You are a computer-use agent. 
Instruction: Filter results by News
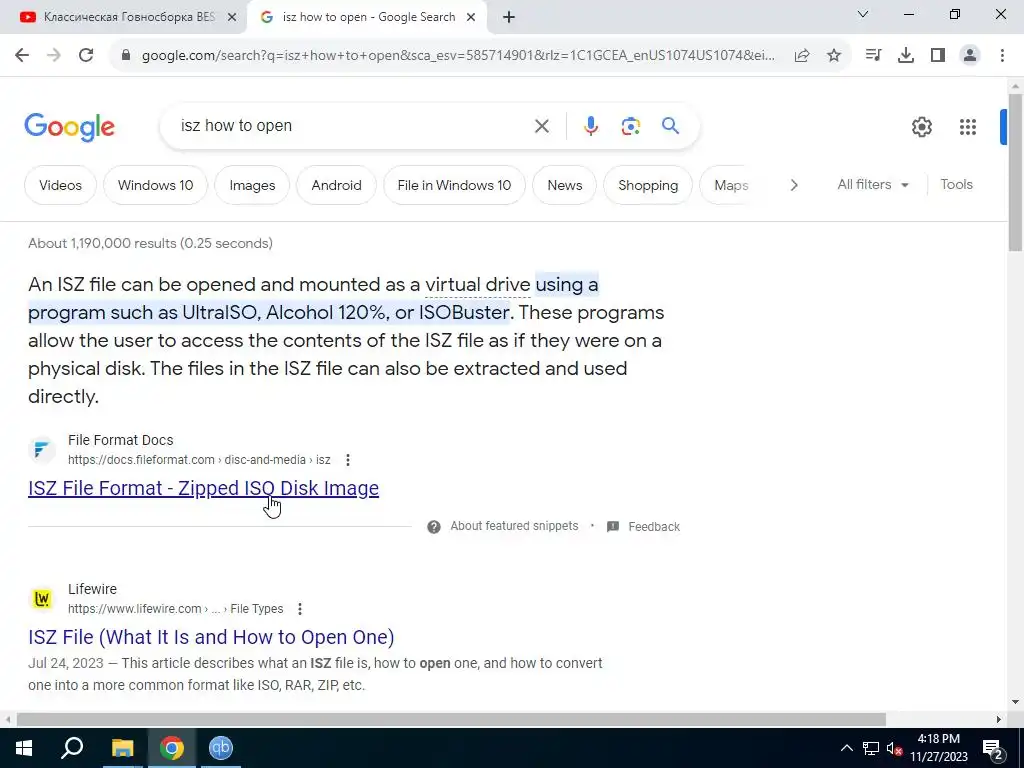click(x=564, y=185)
